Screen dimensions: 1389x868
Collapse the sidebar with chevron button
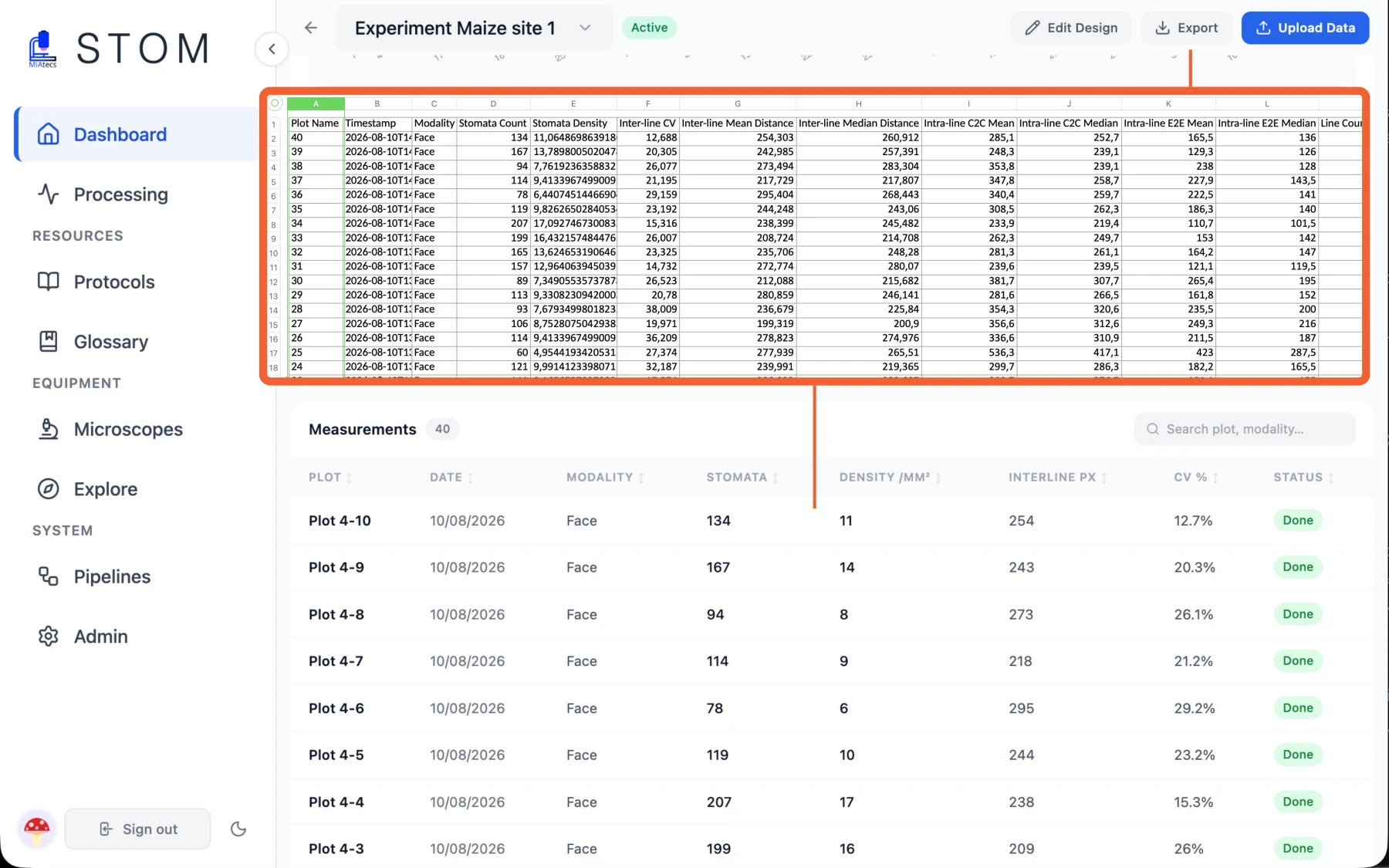[272, 49]
